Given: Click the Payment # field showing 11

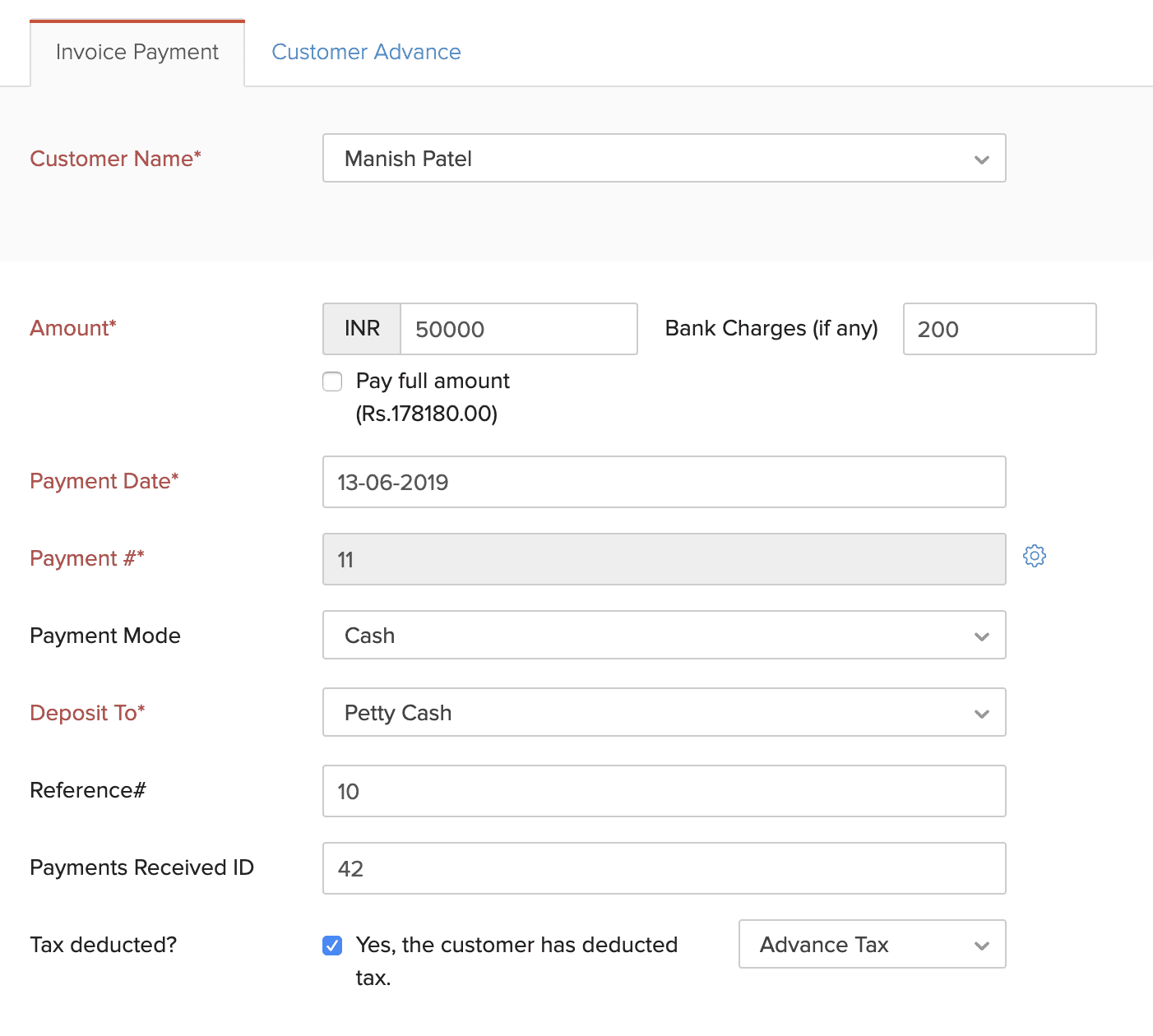Looking at the screenshot, I should (x=663, y=560).
